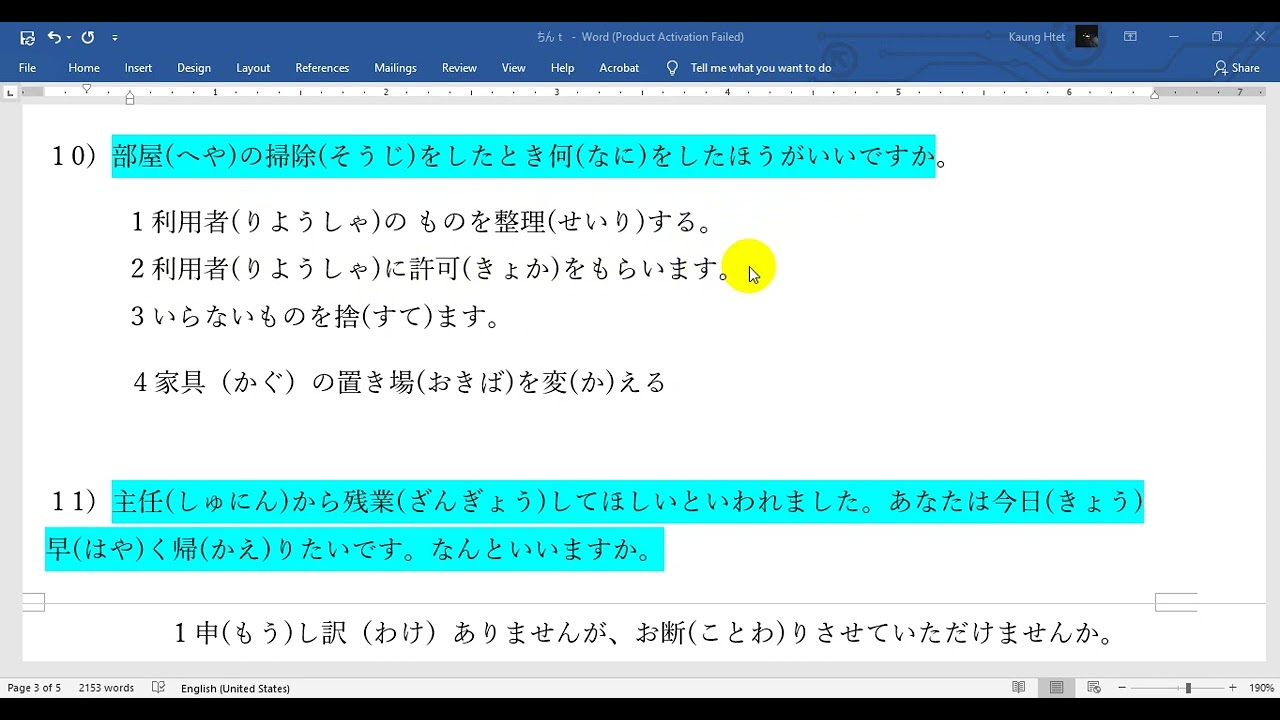Screen dimensions: 1280x720
Task: Switch to the Insert tab
Action: click(x=138, y=68)
